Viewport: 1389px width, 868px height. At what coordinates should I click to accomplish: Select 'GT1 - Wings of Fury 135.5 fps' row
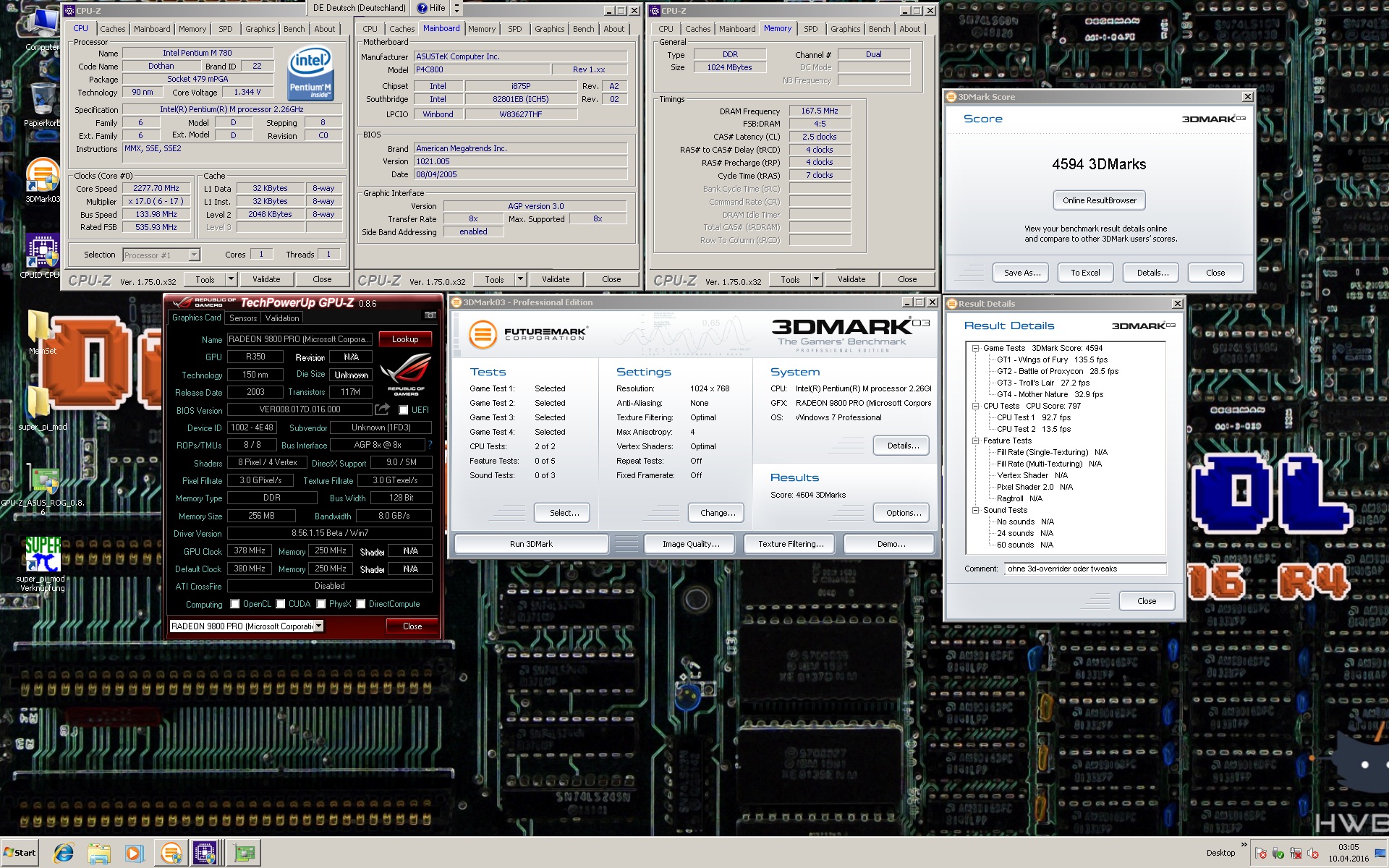(x=1052, y=359)
